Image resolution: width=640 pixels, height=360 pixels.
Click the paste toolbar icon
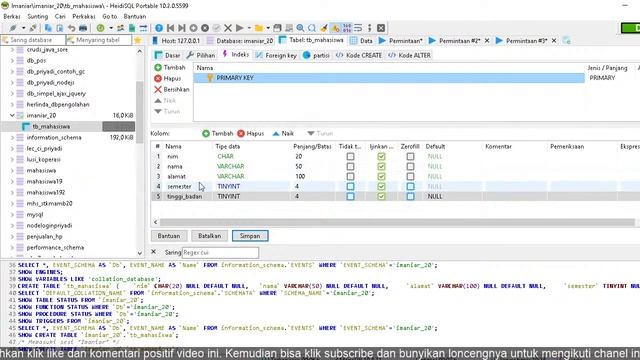coord(60,28)
